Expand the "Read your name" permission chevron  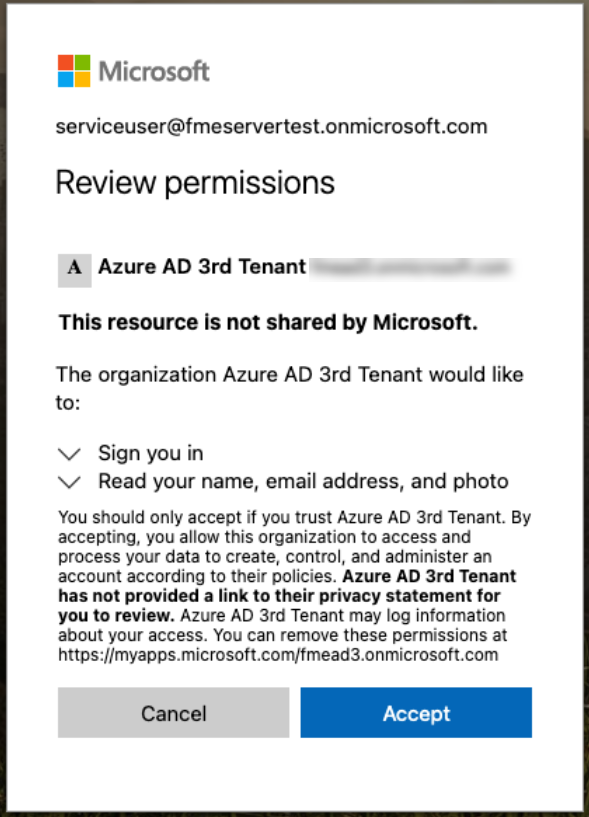click(x=69, y=482)
